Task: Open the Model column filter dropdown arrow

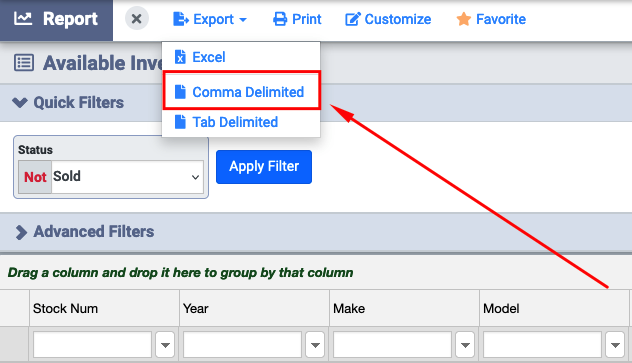Action: tap(615, 345)
